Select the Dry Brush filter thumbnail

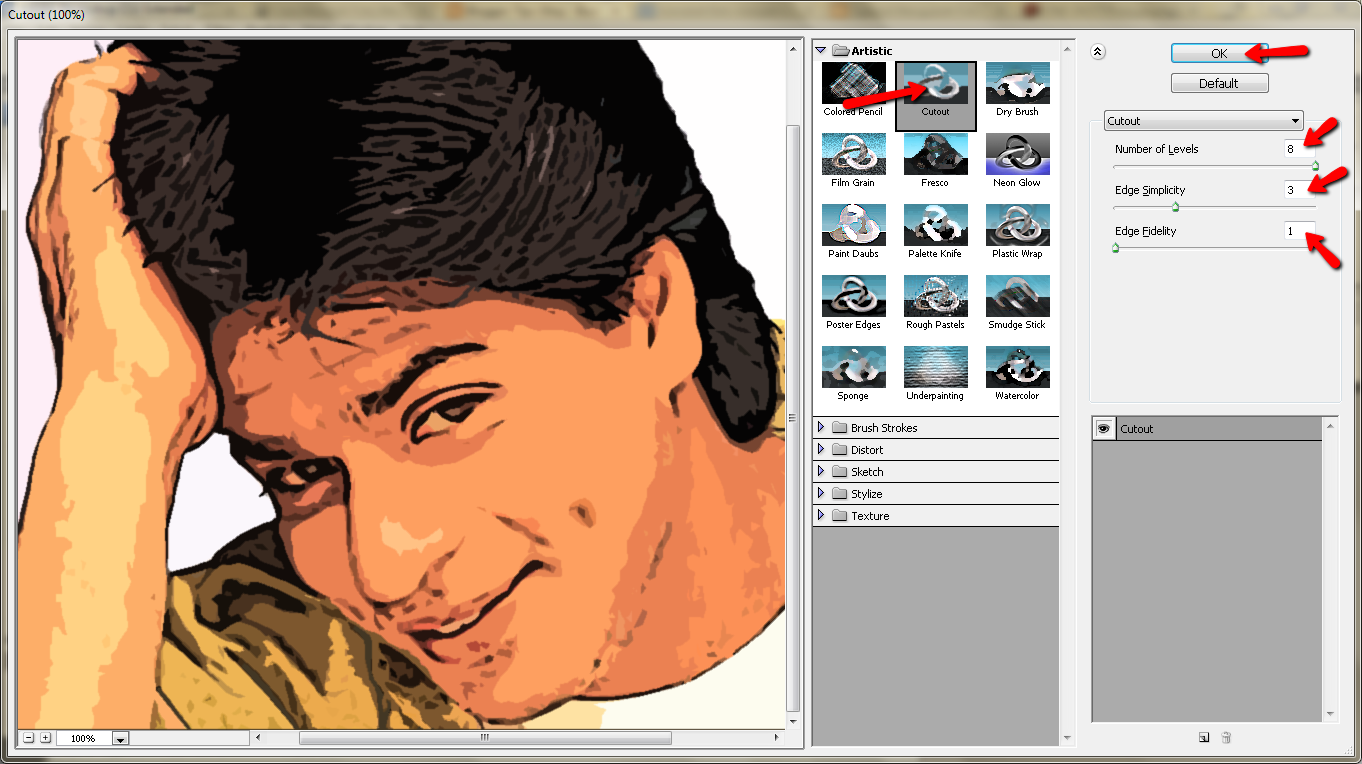(x=1017, y=85)
